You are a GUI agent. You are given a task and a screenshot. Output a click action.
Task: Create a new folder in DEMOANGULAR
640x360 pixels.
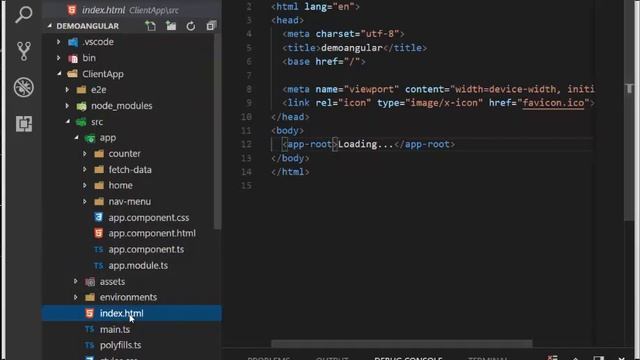click(x=171, y=26)
